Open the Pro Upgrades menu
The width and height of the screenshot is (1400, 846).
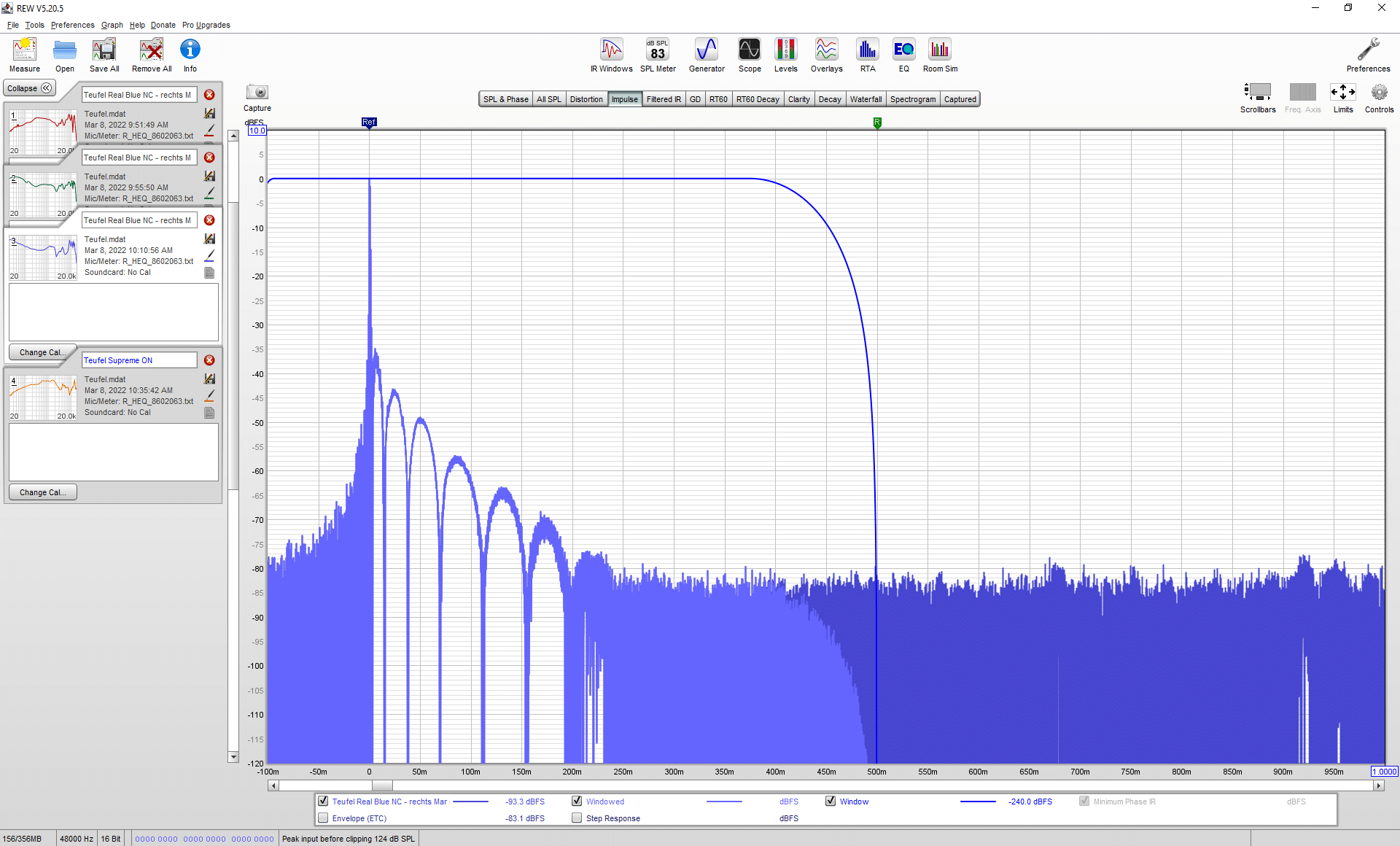coord(206,25)
